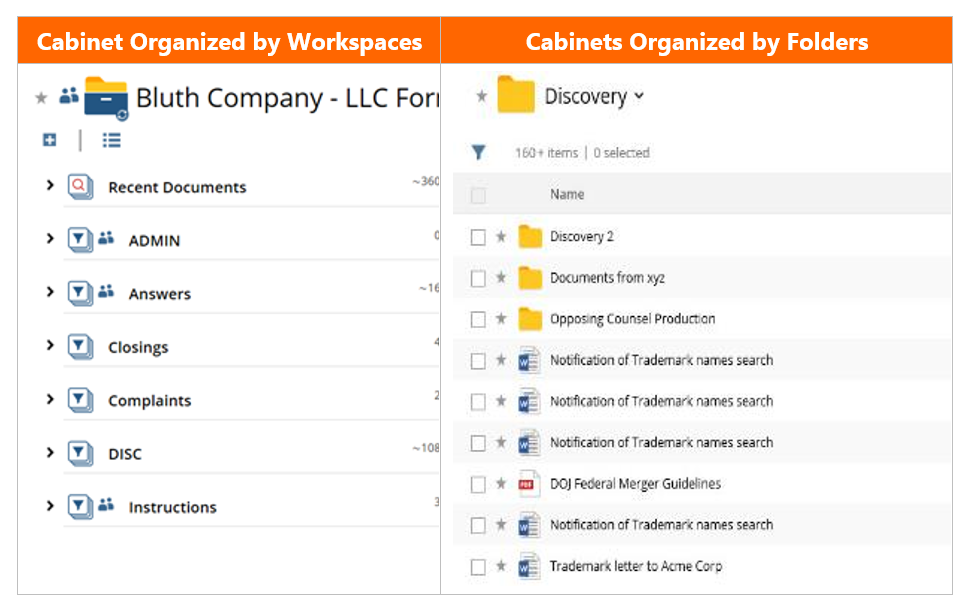
Task: Click the Discovery 2 folder icon
Action: click(530, 237)
